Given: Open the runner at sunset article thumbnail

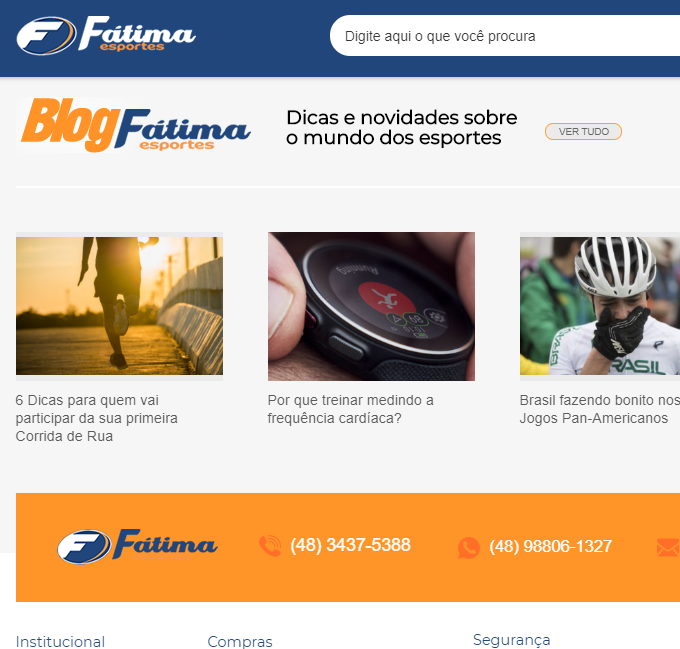Looking at the screenshot, I should pyautogui.click(x=119, y=306).
